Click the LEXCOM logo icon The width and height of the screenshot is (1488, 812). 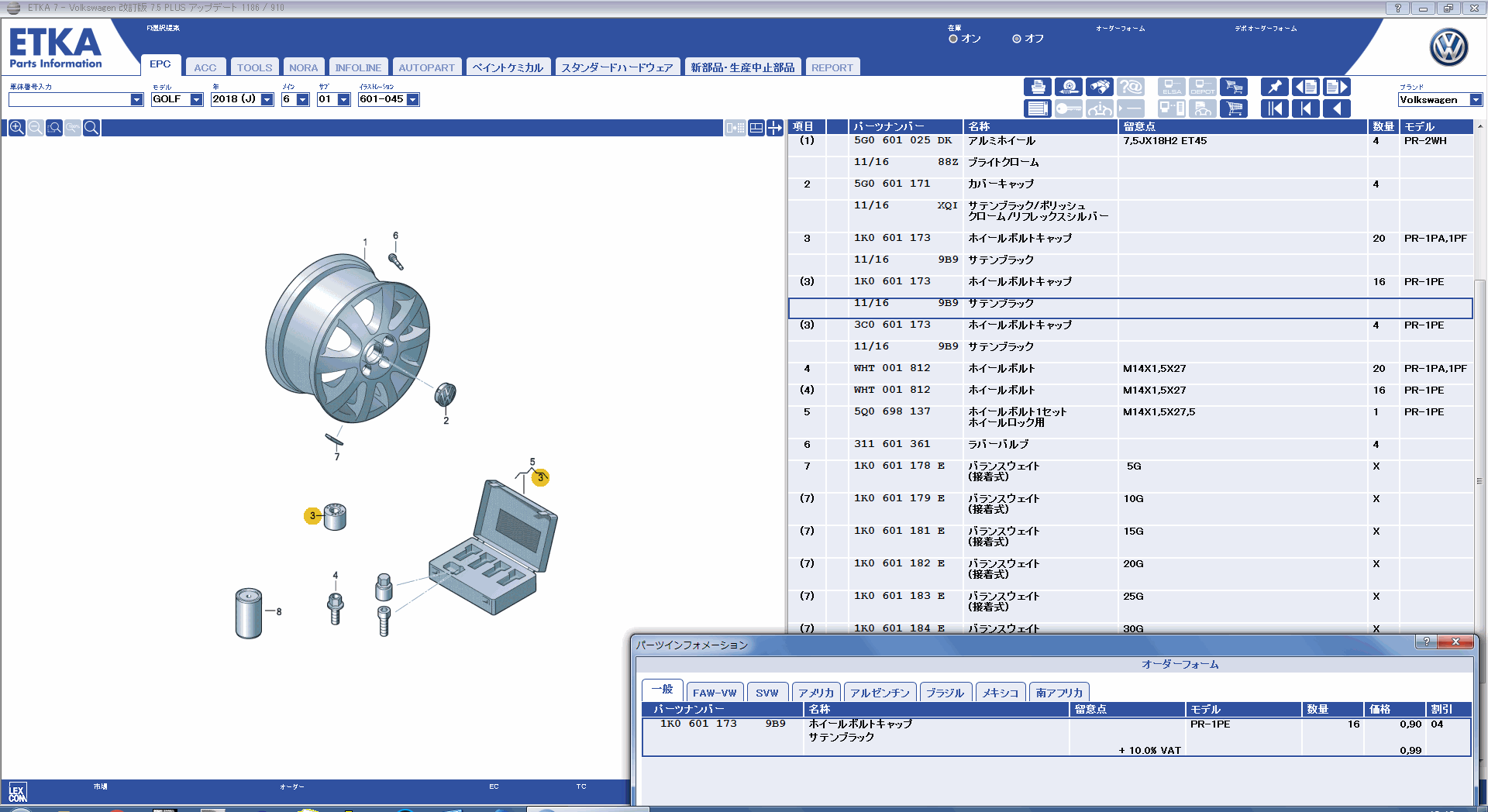coord(17,793)
